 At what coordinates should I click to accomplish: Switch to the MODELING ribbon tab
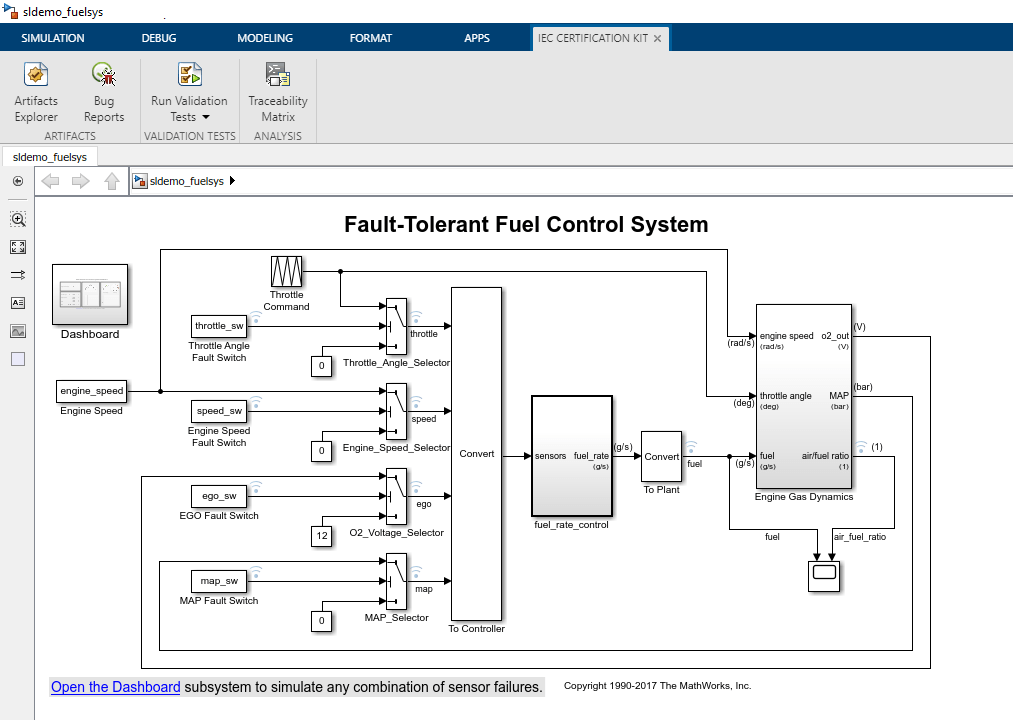coord(264,38)
